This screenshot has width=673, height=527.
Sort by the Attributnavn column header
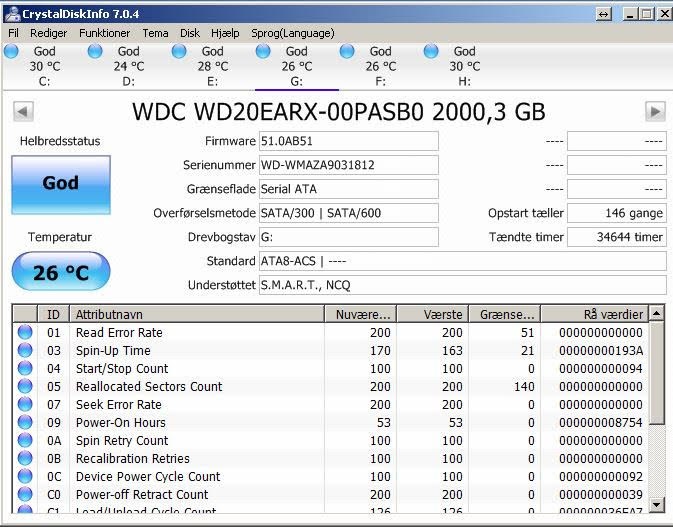[197, 314]
